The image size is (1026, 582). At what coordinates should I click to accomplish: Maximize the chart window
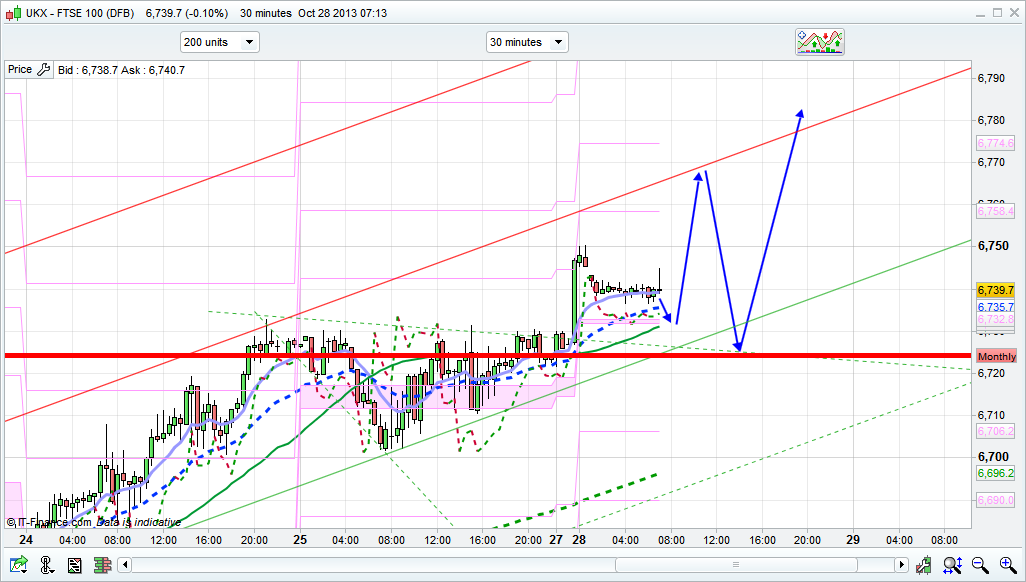tap(991, 13)
